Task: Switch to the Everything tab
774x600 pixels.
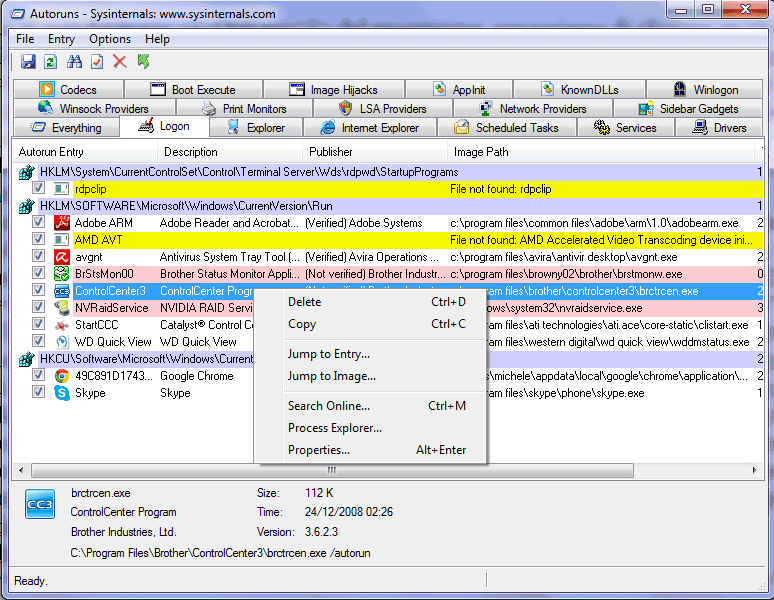Action: [x=66, y=128]
